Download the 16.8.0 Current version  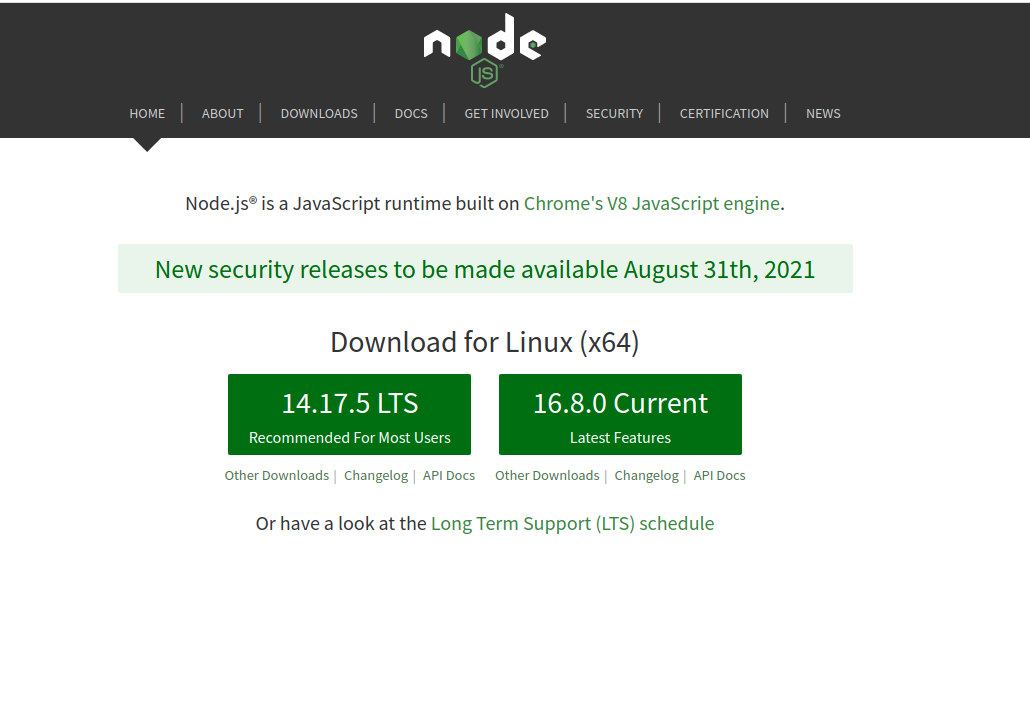620,414
